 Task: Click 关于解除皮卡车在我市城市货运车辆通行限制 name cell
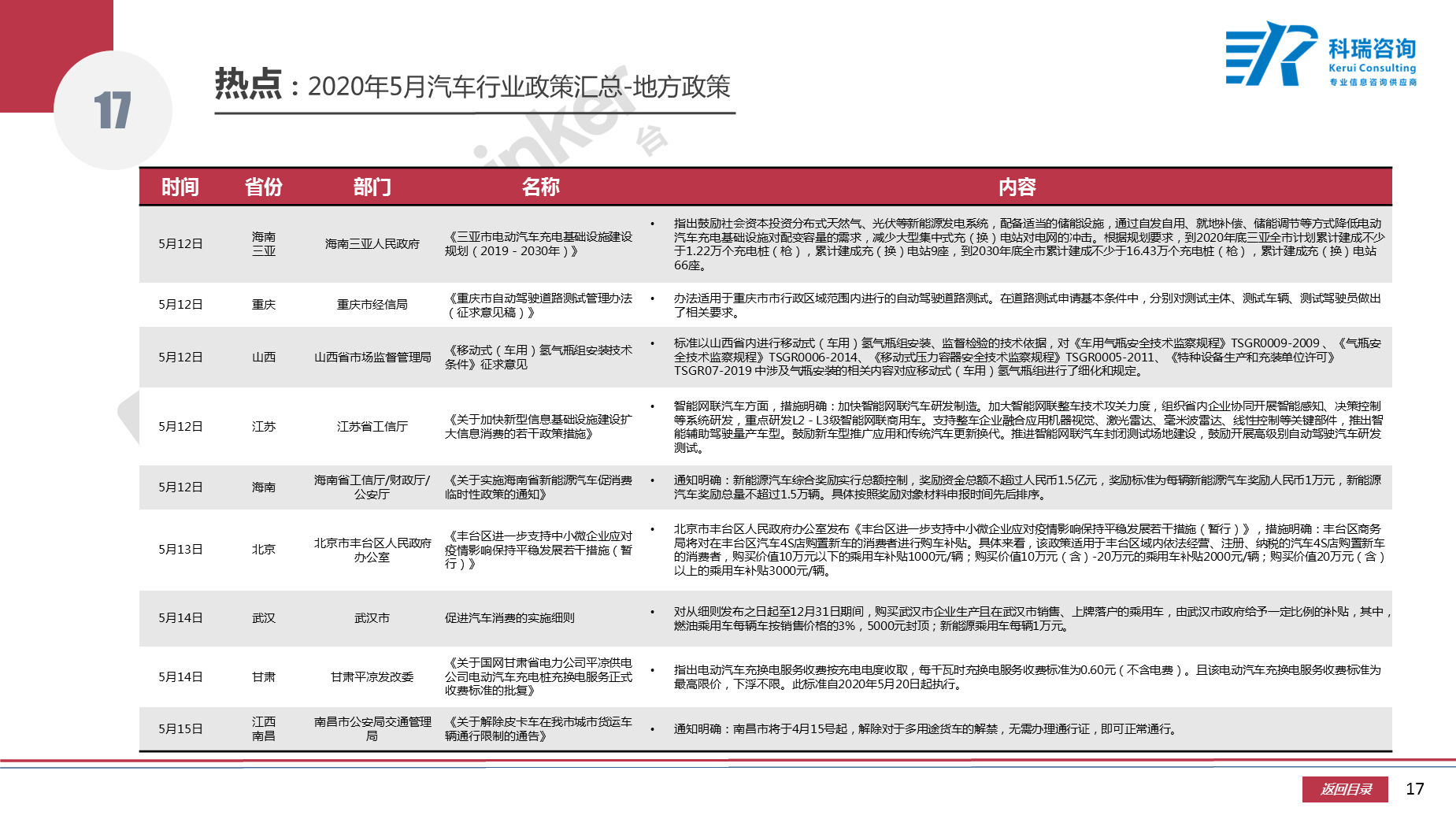click(539, 729)
